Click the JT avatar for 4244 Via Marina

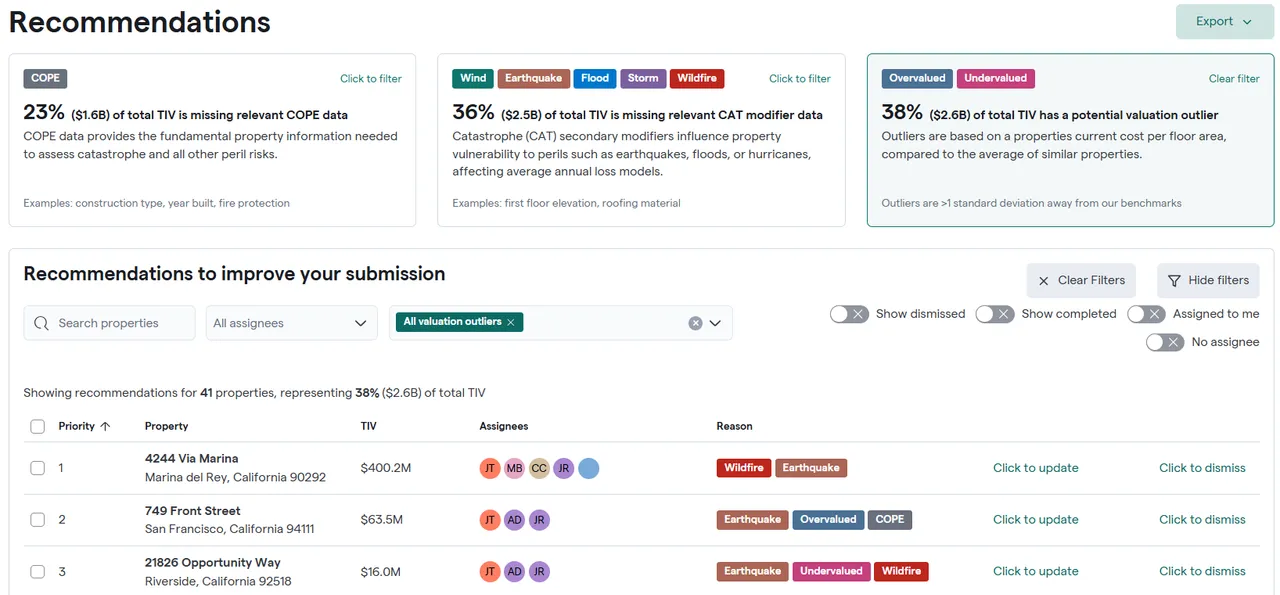tap(490, 468)
